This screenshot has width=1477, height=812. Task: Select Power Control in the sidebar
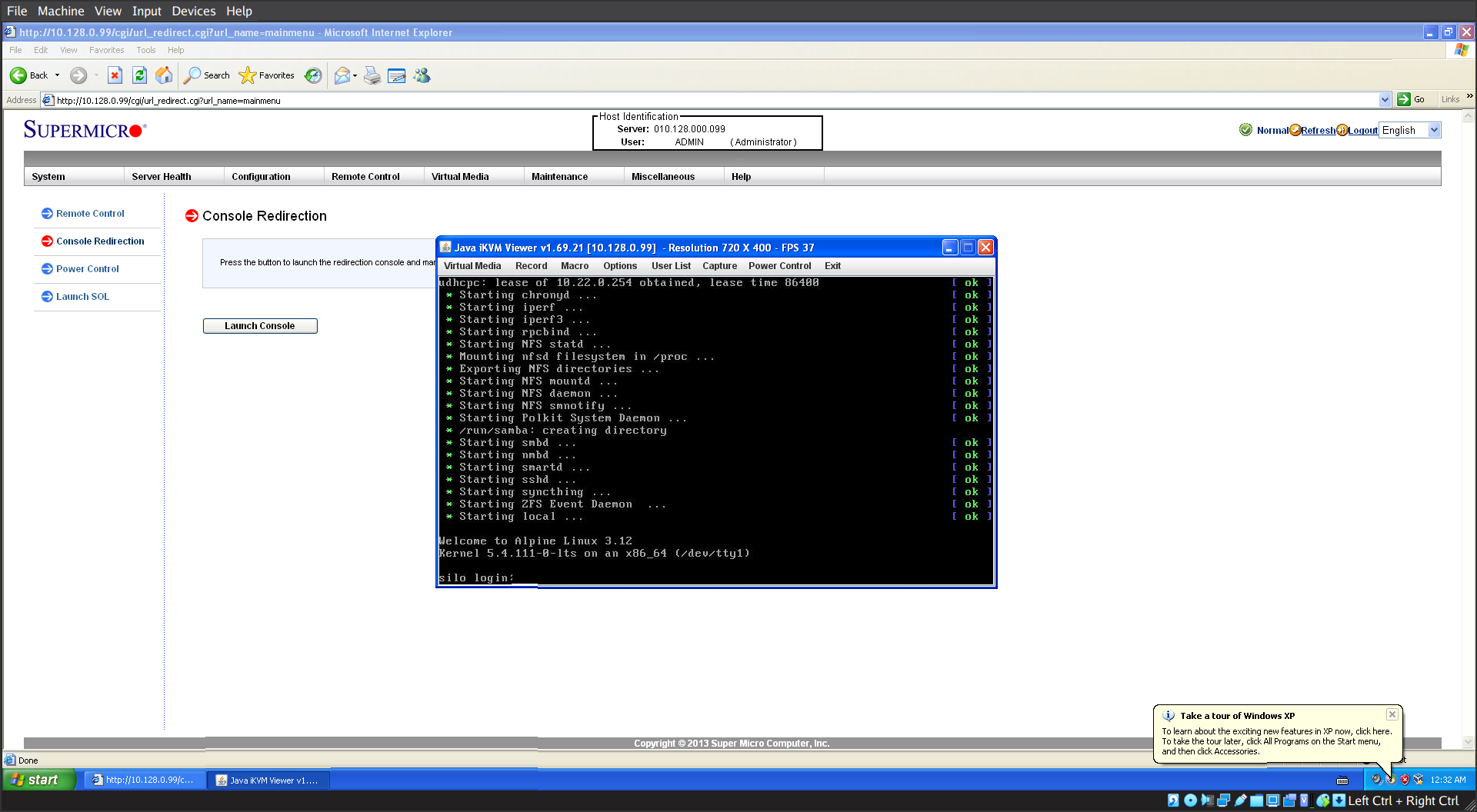88,268
